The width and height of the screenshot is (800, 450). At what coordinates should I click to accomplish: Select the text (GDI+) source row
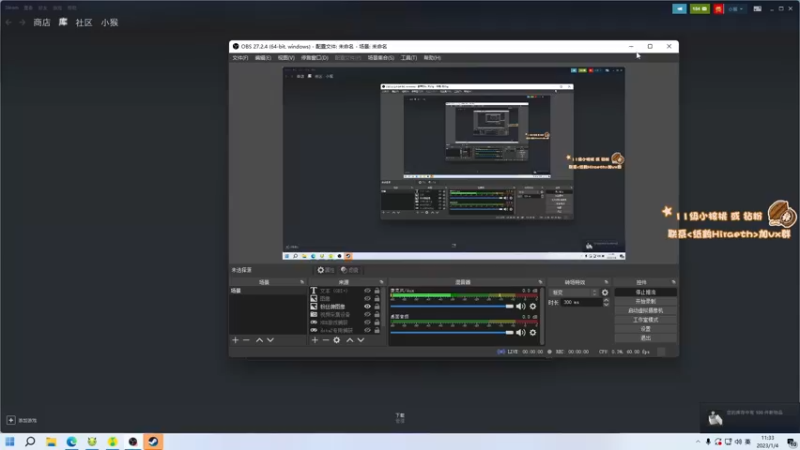pos(345,291)
